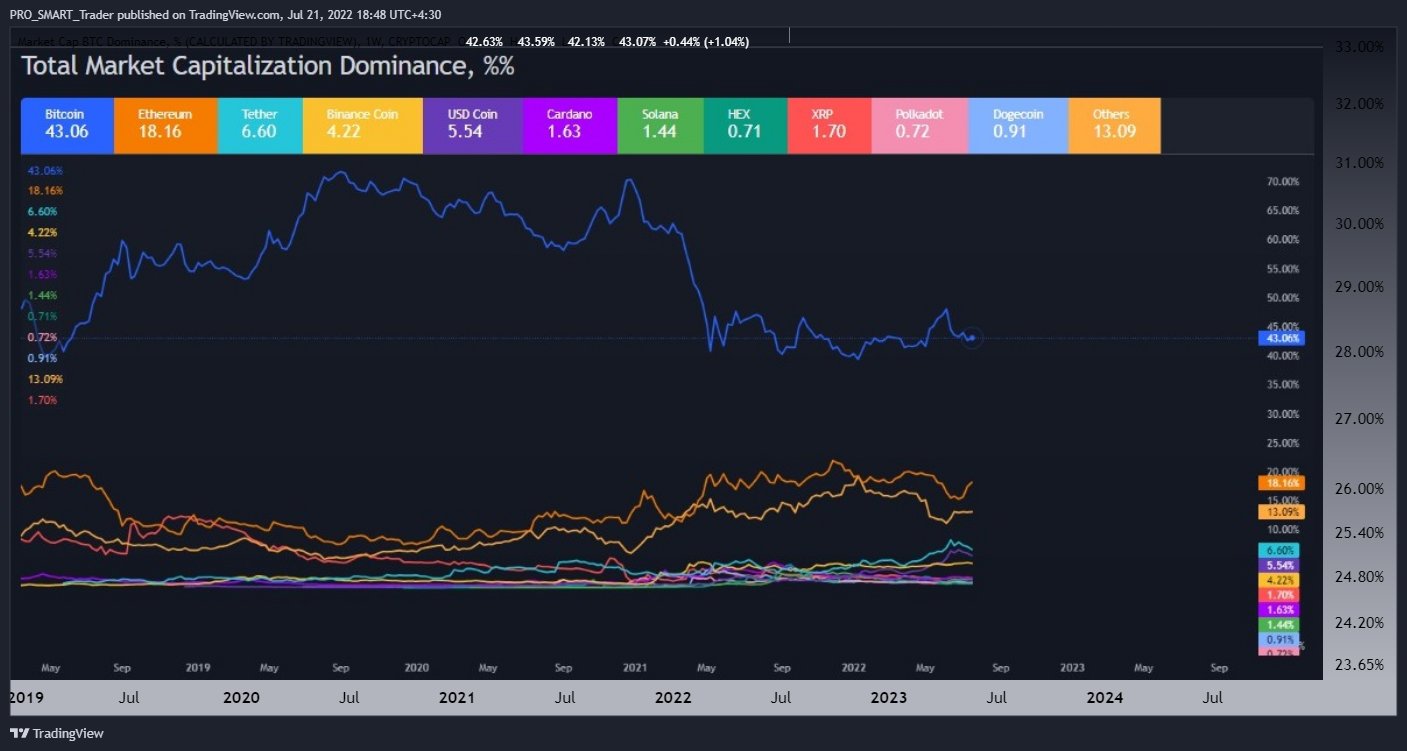The width and height of the screenshot is (1407, 751).
Task: Click the header value 42.63%
Action: tap(484, 41)
